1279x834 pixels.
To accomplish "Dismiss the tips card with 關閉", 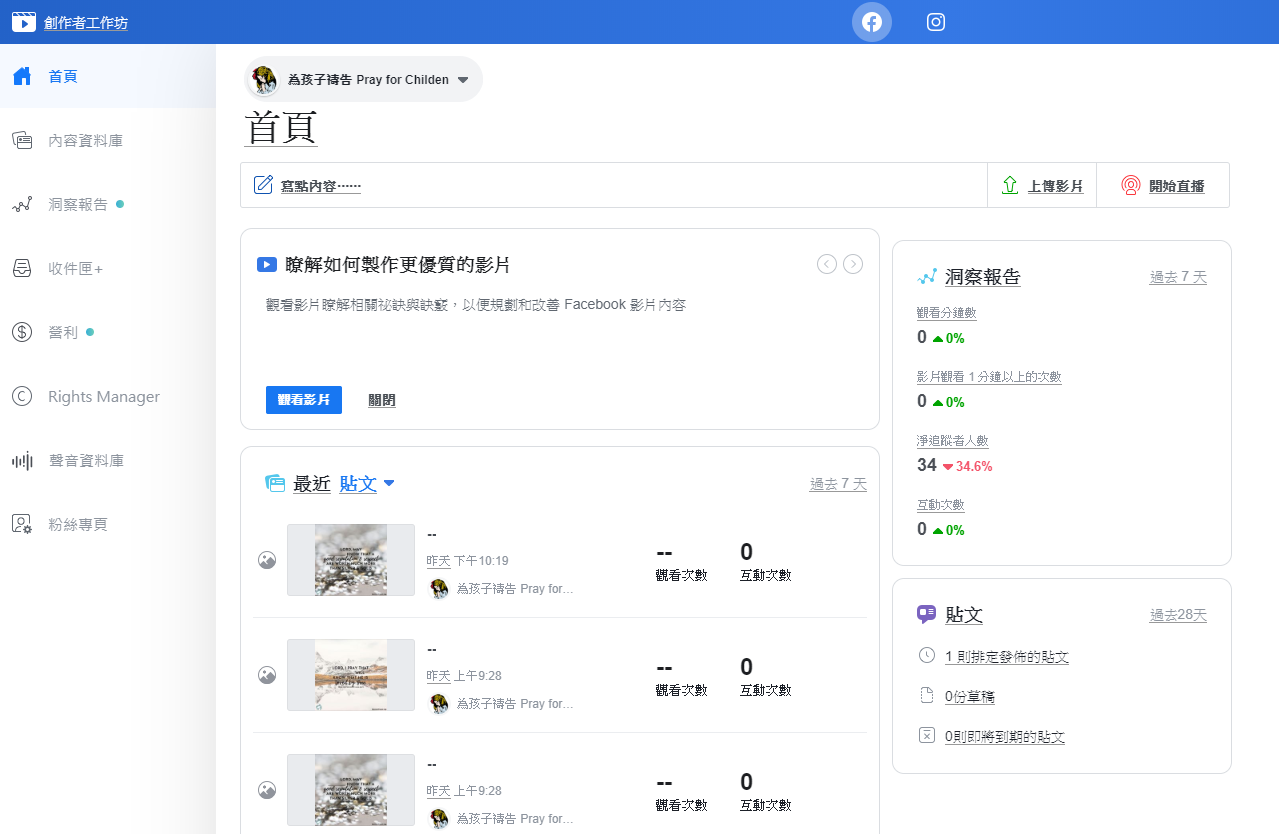I will (382, 400).
